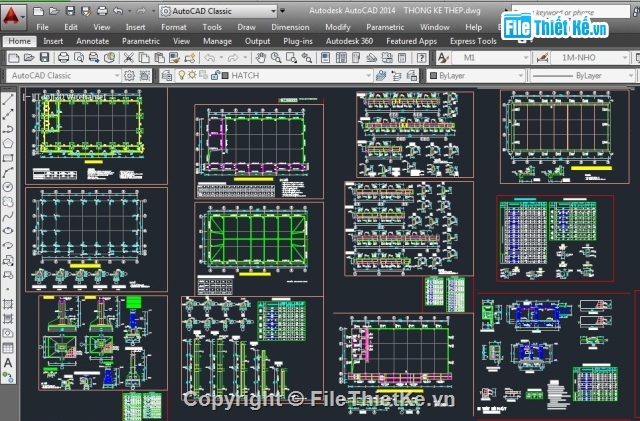640x421 pixels.
Task: Open the HATCH layer dropdown list
Action: point(369,76)
